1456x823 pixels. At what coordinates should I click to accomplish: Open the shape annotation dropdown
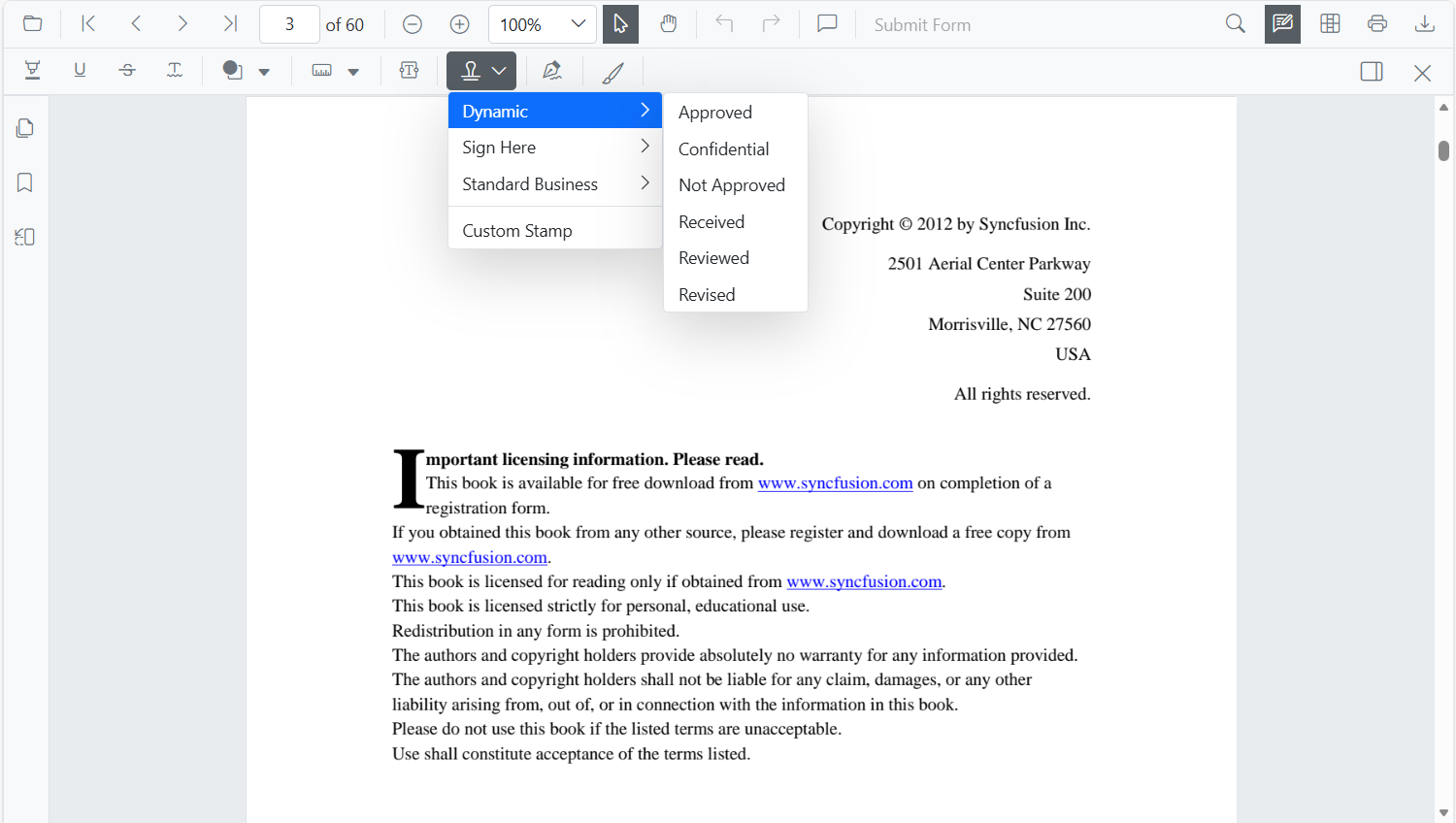[x=263, y=71]
